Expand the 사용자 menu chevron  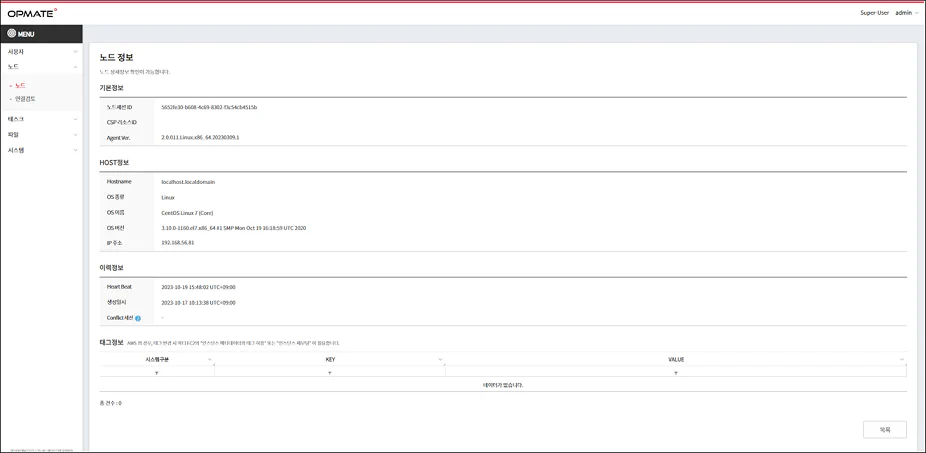click(75, 52)
